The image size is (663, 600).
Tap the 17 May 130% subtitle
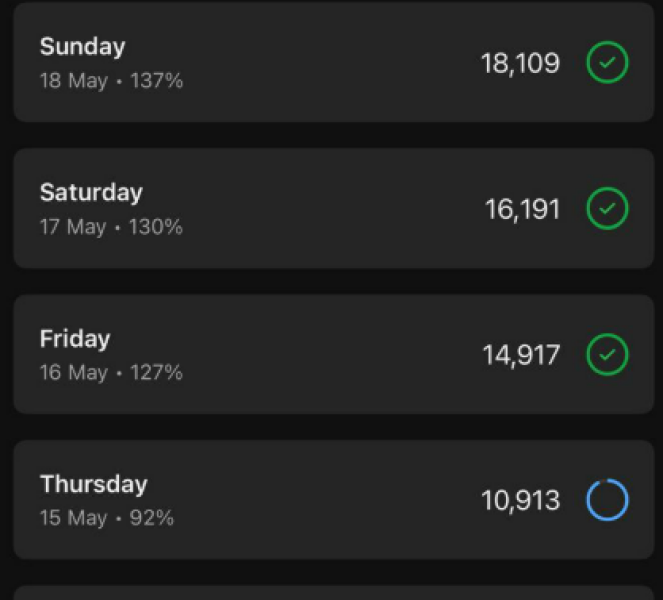(x=111, y=227)
